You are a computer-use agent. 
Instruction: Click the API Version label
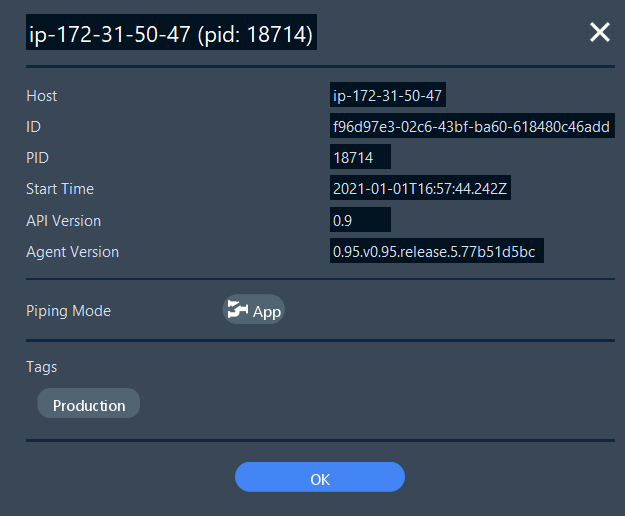[x=64, y=220]
